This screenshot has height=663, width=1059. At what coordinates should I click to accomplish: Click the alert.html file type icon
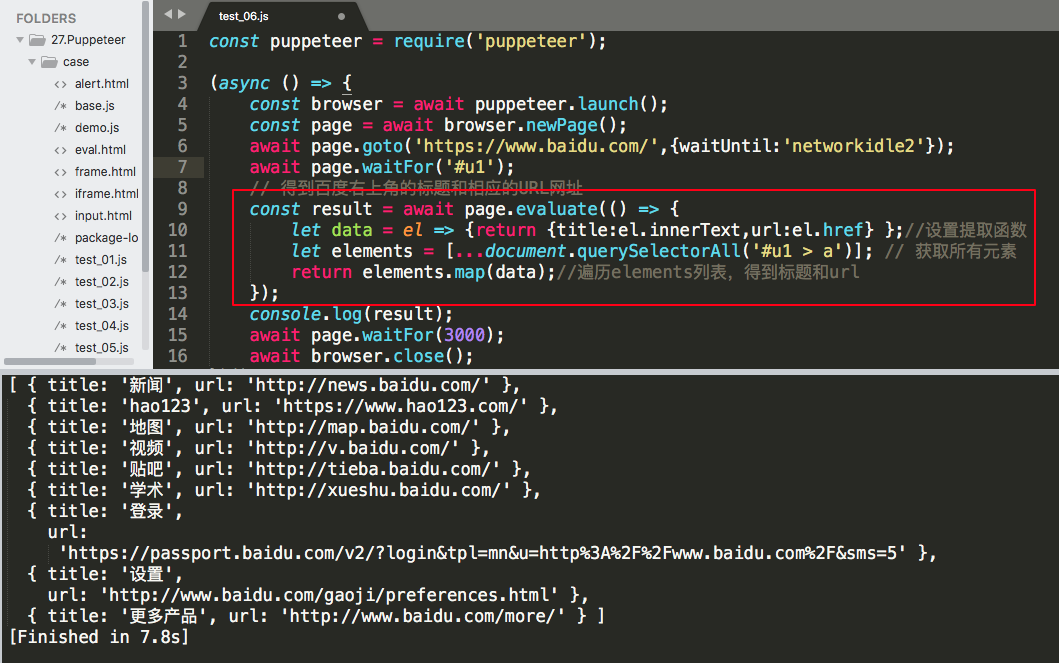pos(61,84)
